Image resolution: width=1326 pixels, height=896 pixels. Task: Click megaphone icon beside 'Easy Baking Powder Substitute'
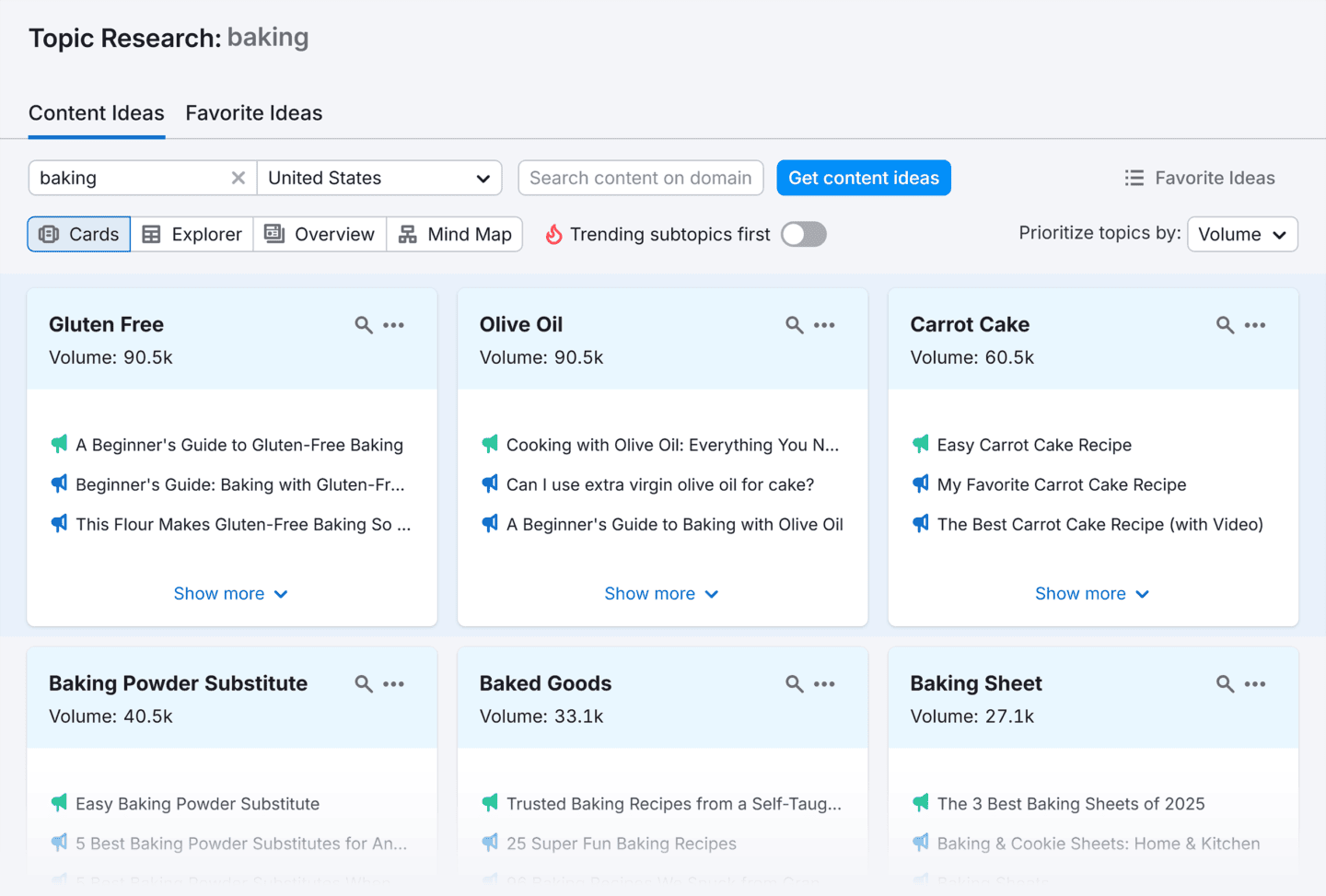(x=60, y=804)
